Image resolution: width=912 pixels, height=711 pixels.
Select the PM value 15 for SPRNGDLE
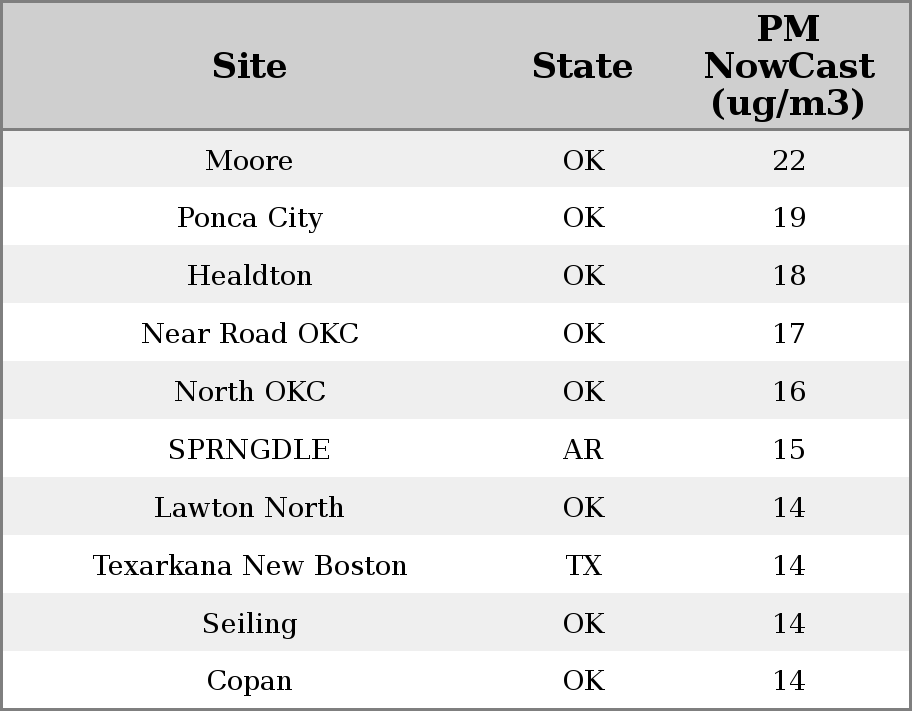pos(788,449)
